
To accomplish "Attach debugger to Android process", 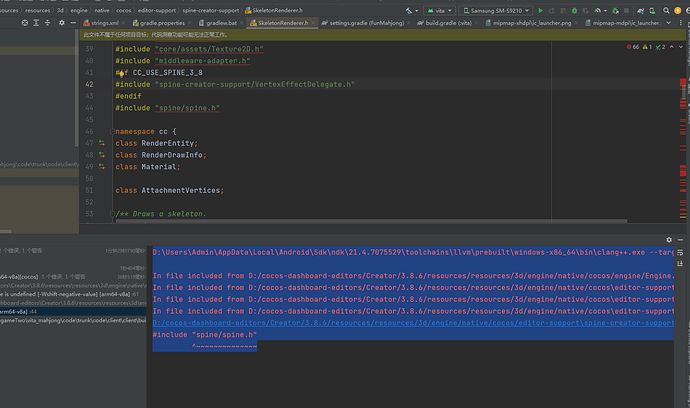I will tap(615, 11).
